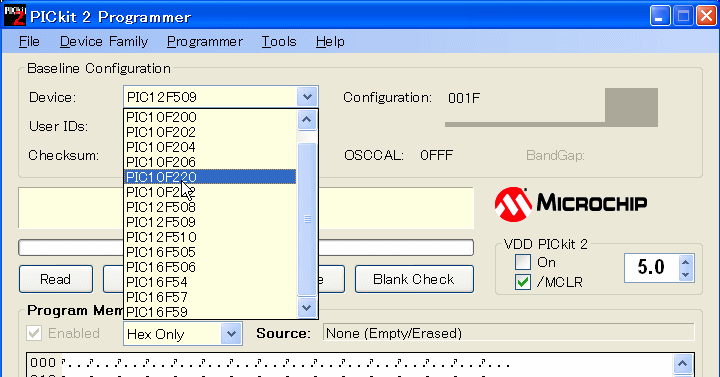Minimize the PICkit 2 Programmer window
Image resolution: width=720 pixels, height=377 pixels.
(x=660, y=16)
